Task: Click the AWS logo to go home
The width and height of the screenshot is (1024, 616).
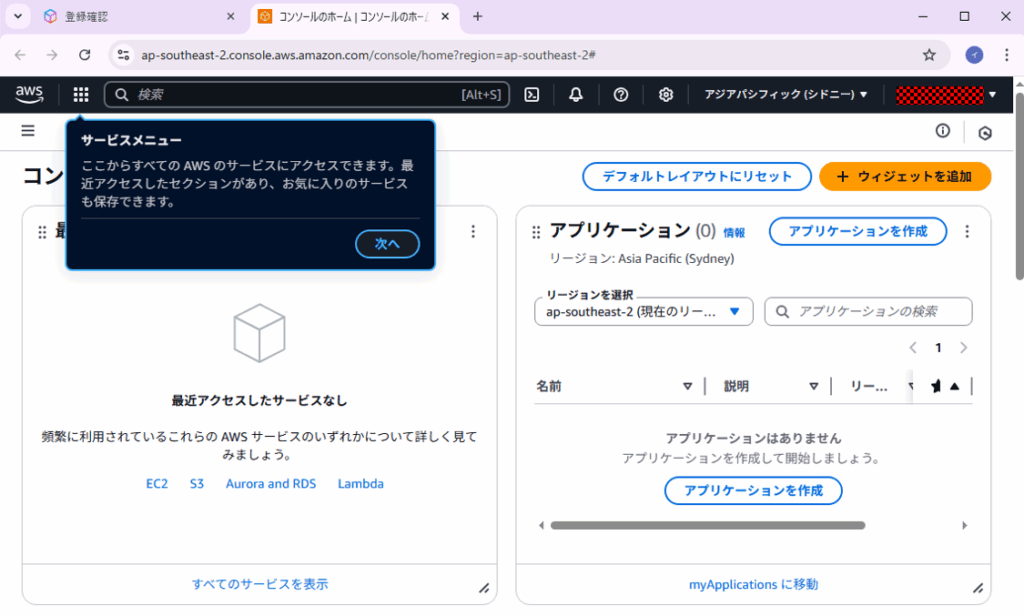Action: 30,94
